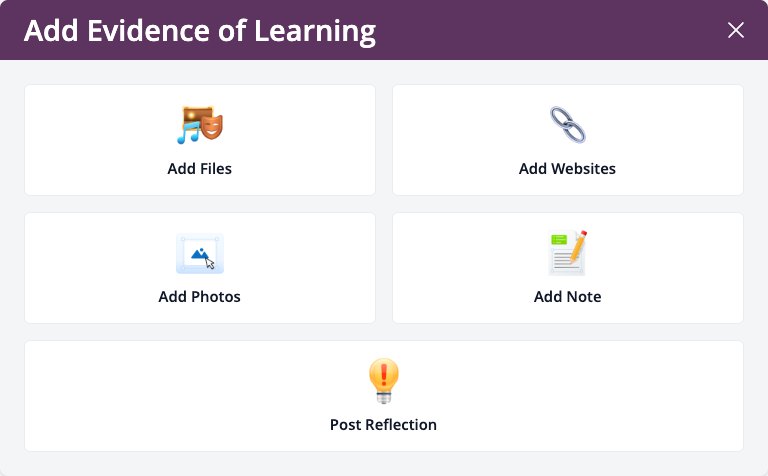Choose the Add Files label
This screenshot has height=476, width=768.
point(199,168)
